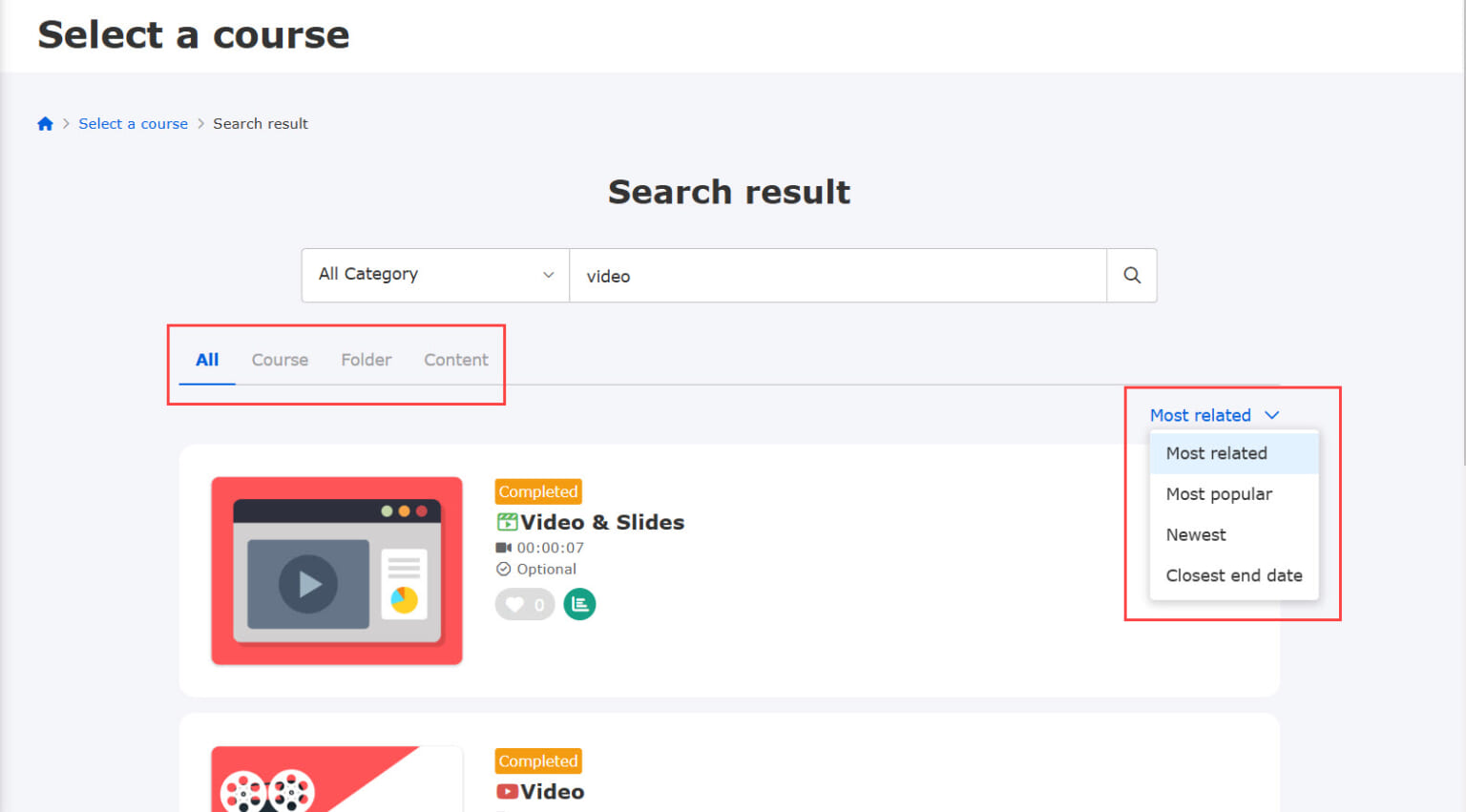The image size is (1466, 812).
Task: Choose Most popular from the sort menu
Action: click(1219, 494)
